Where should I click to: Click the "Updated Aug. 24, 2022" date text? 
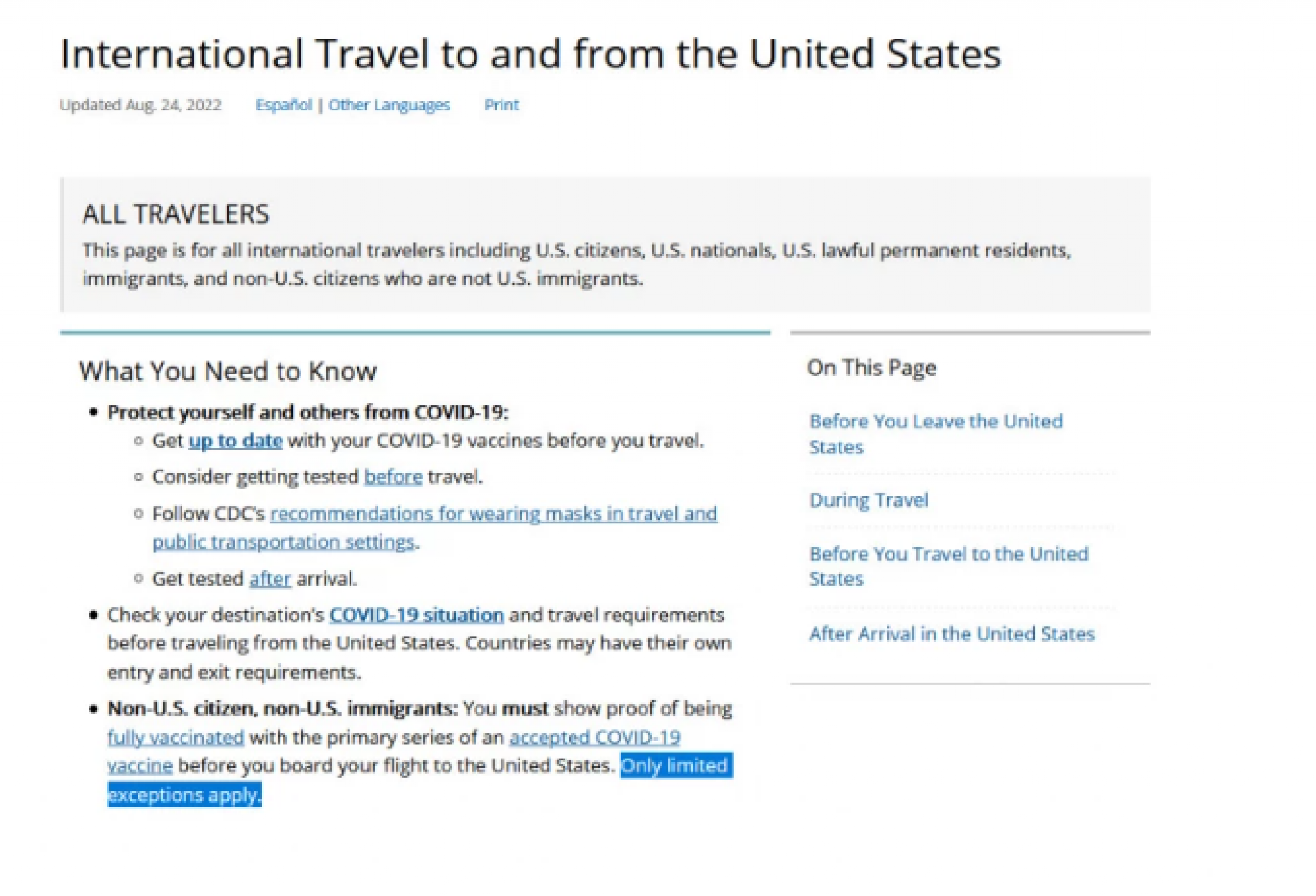140,105
